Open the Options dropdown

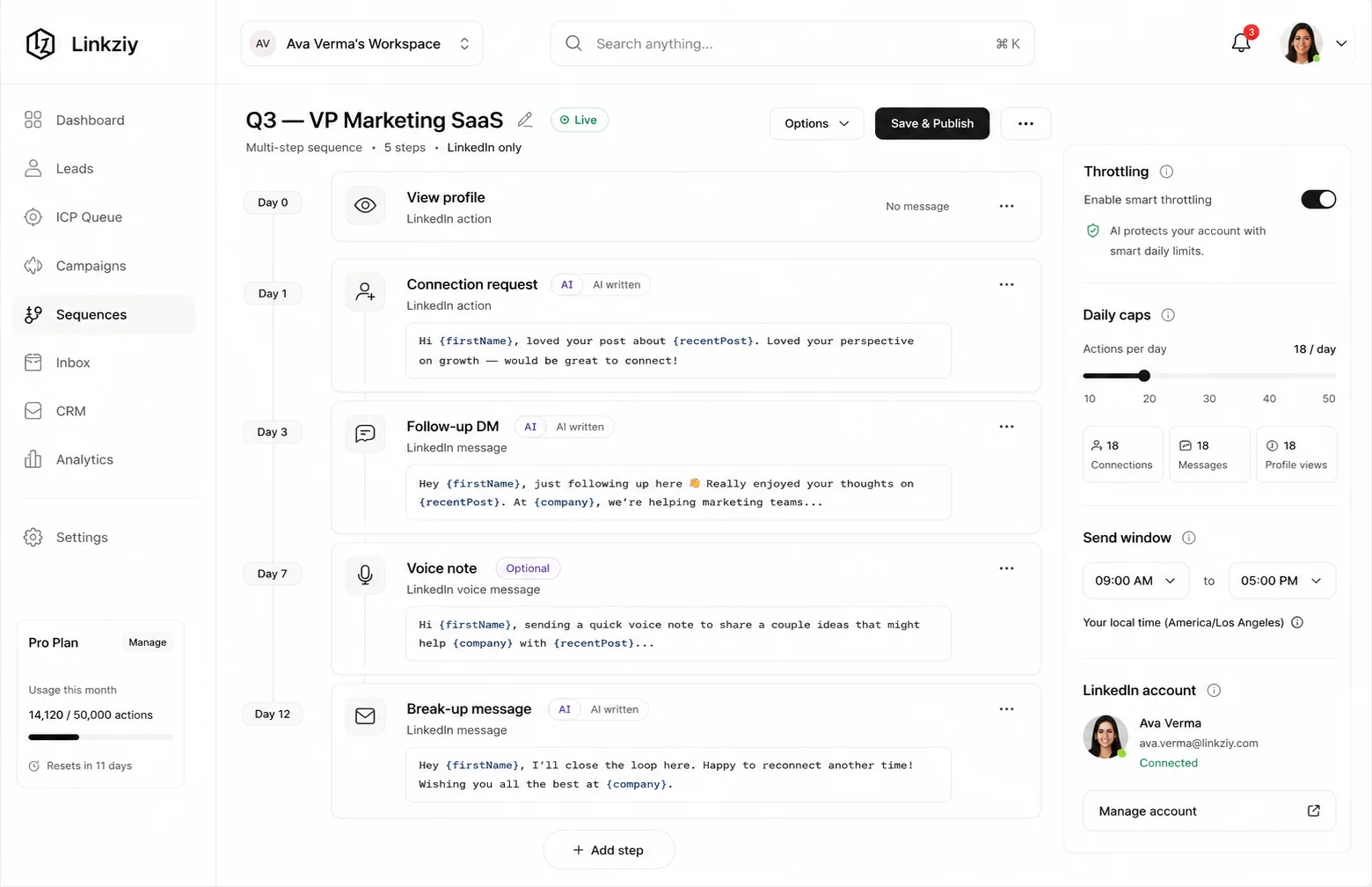816,123
